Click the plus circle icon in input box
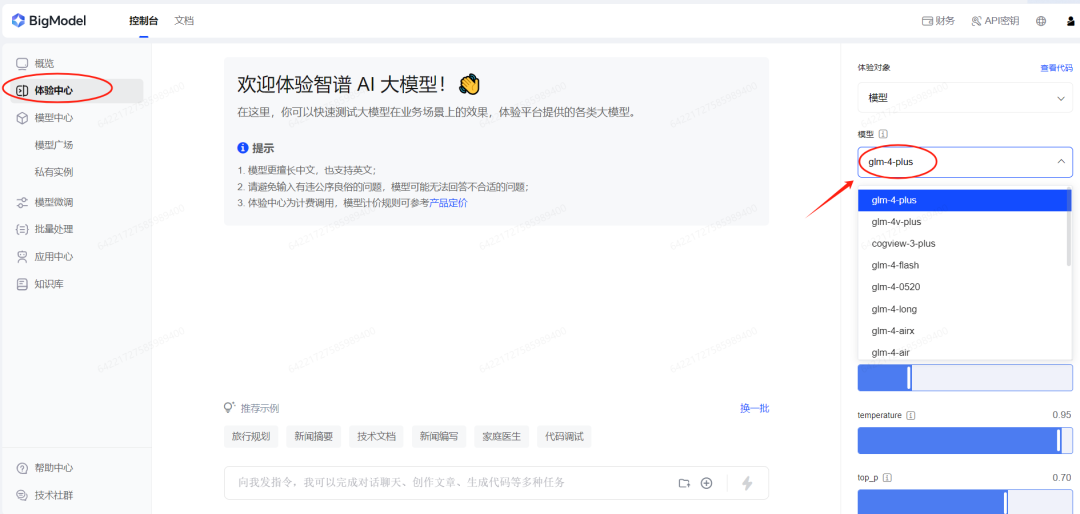 (706, 483)
